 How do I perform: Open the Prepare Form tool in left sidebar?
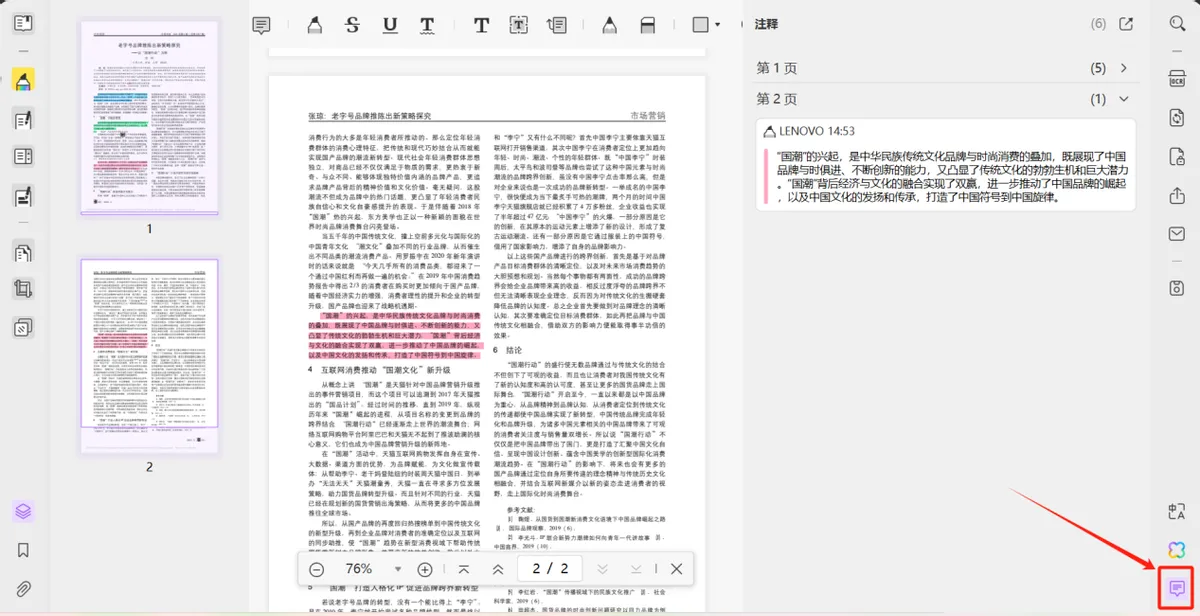pyautogui.click(x=24, y=157)
